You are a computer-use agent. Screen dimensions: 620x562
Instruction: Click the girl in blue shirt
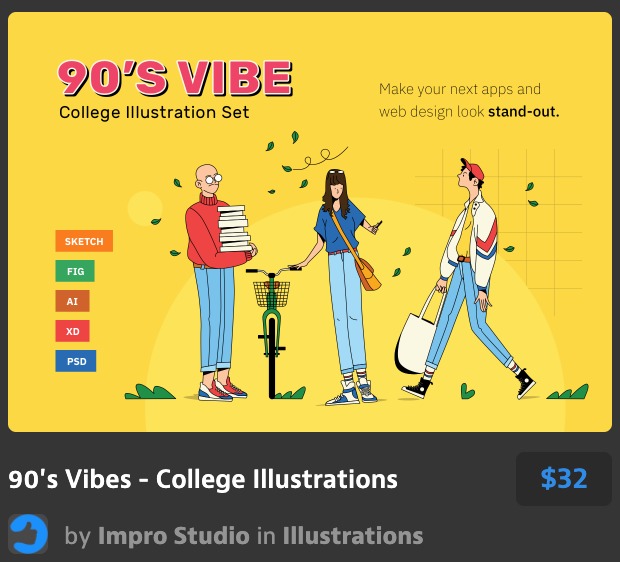coord(345,287)
